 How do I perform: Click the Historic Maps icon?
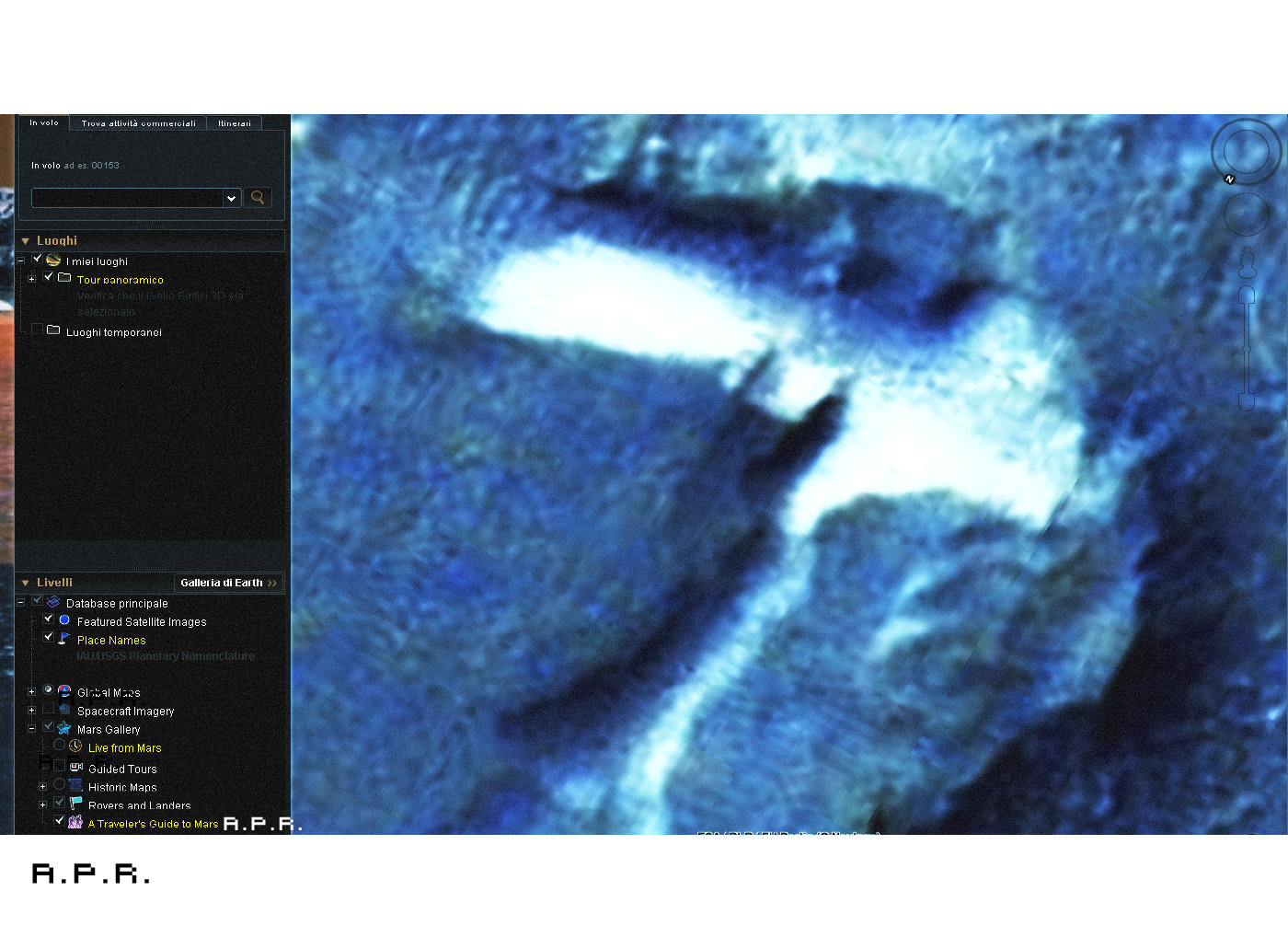(75, 785)
